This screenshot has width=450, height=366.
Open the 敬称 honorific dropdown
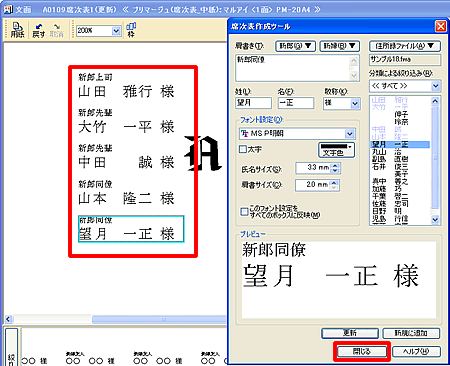click(355, 104)
